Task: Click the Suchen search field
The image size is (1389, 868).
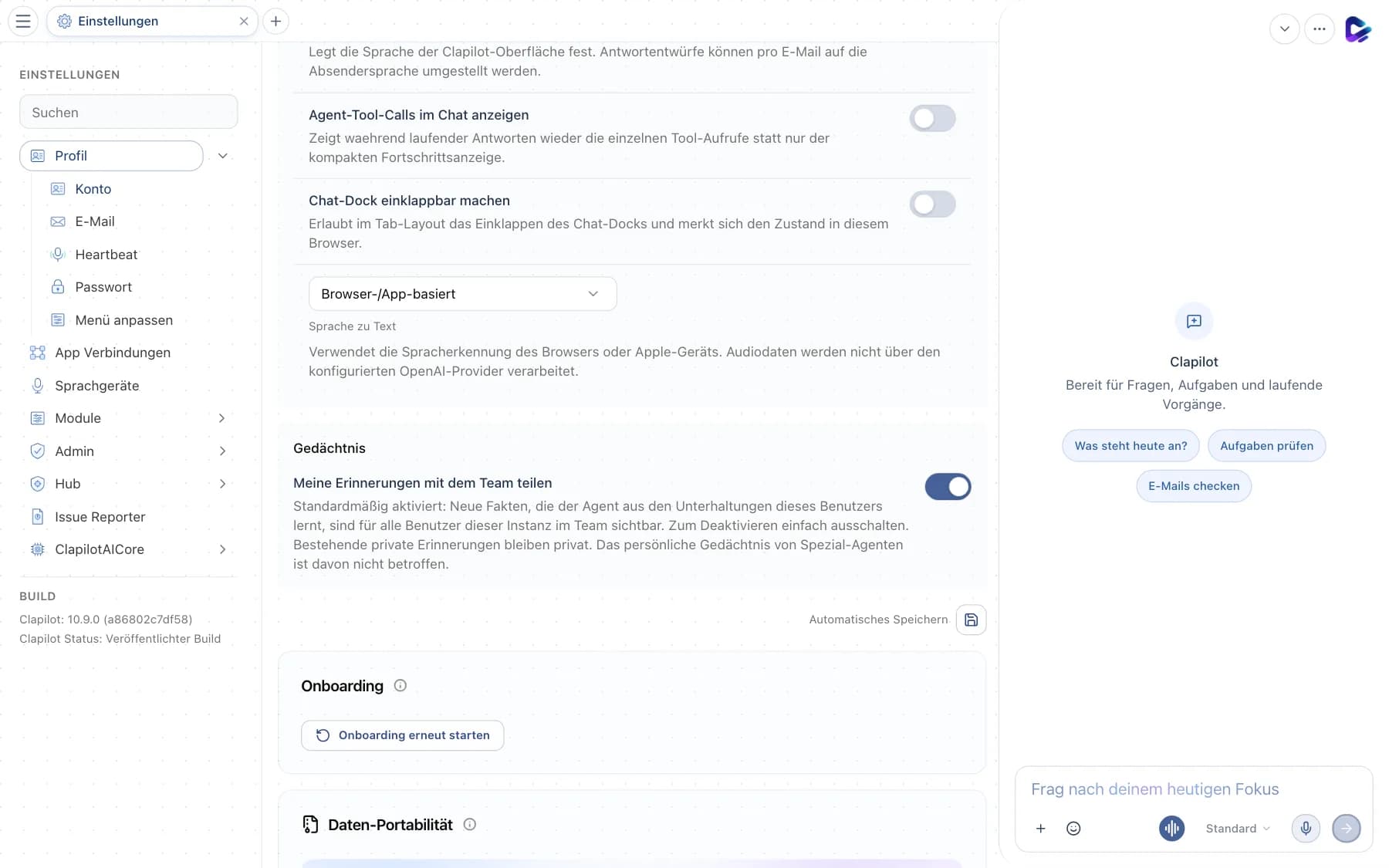Action: [128, 112]
